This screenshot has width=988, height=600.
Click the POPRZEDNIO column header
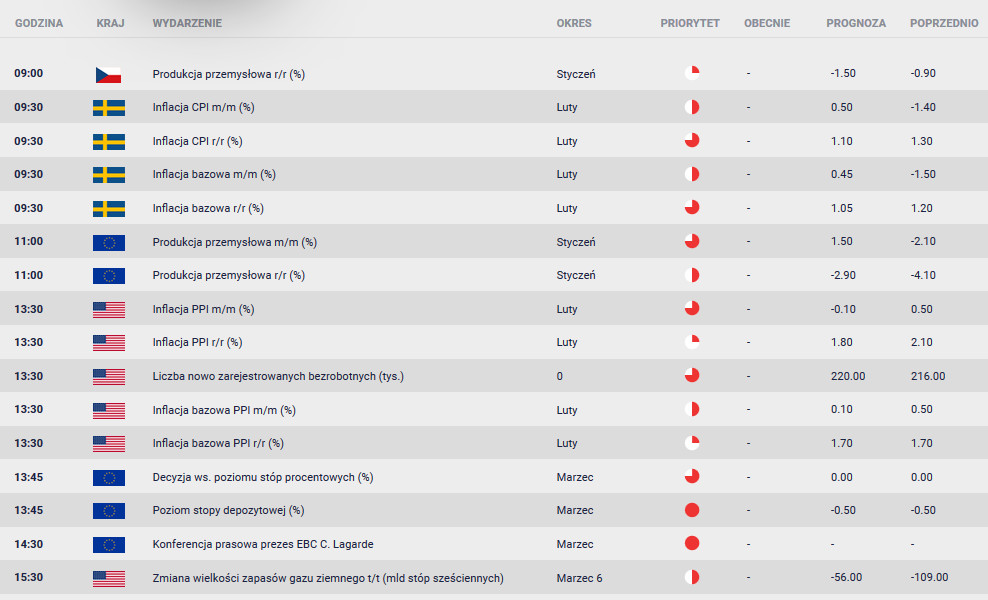tap(944, 23)
